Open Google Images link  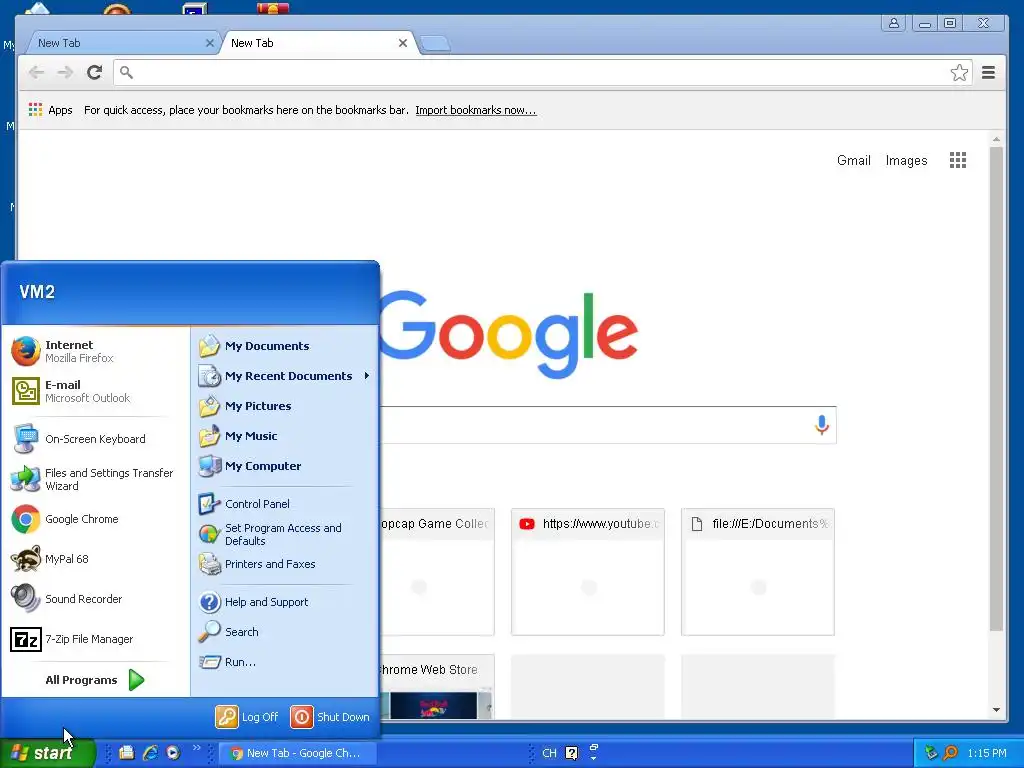click(x=906, y=161)
